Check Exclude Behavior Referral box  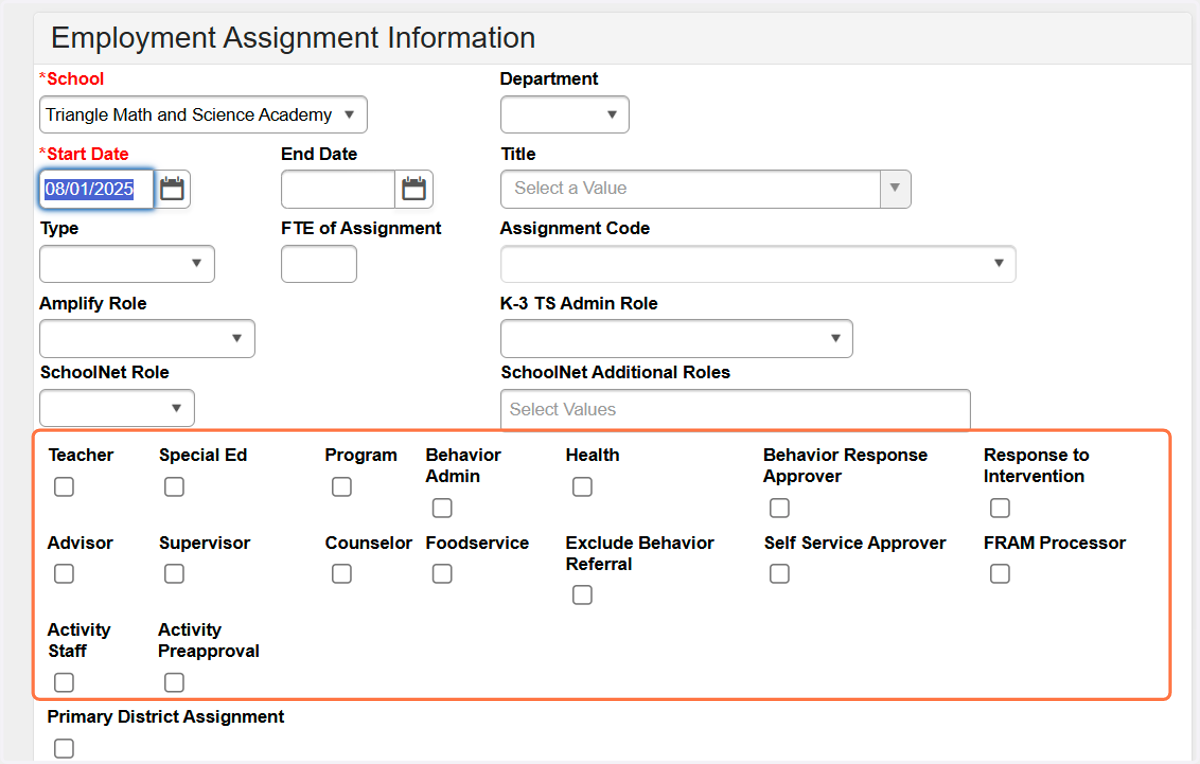(582, 595)
